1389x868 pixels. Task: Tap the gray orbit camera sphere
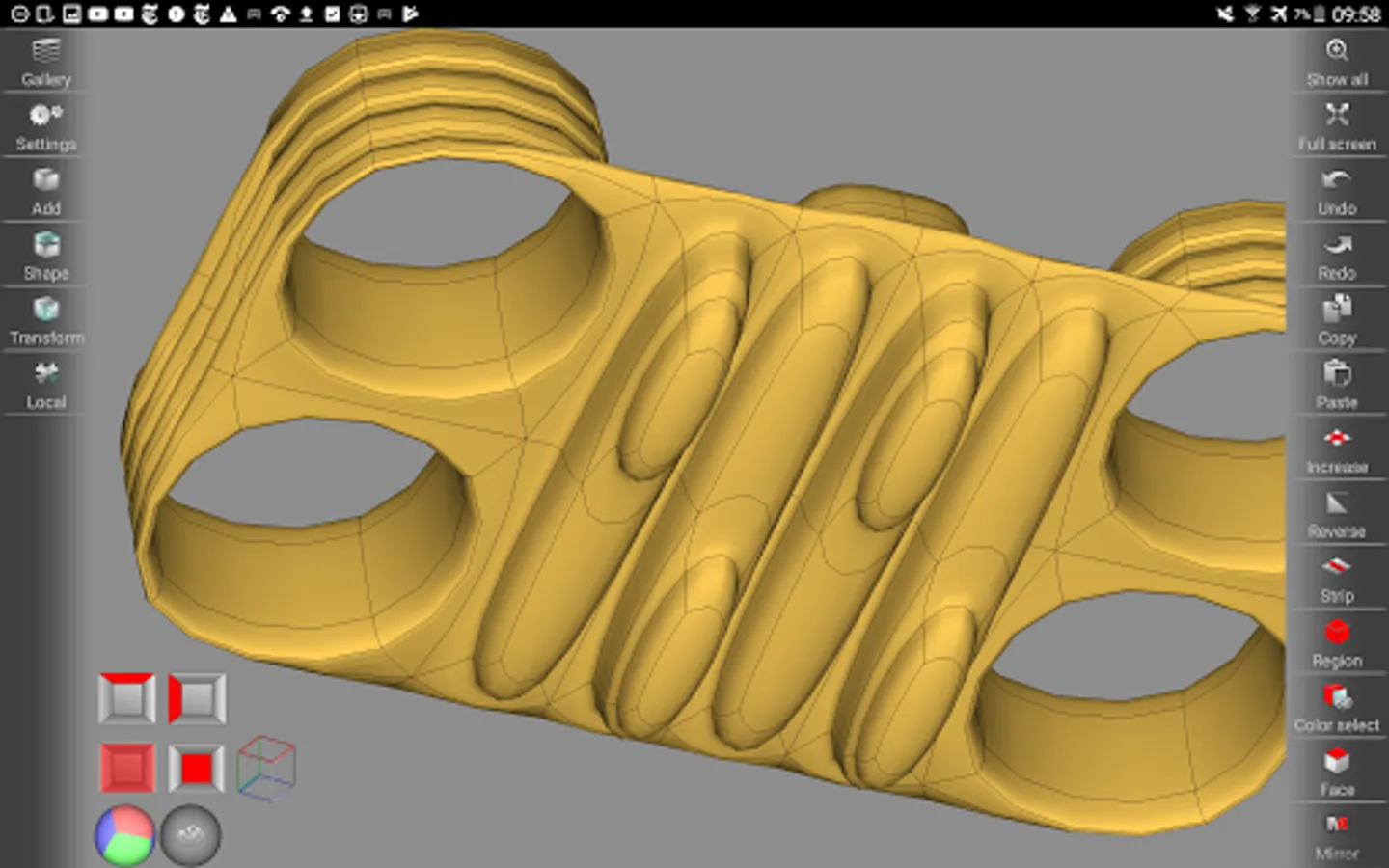click(x=191, y=834)
